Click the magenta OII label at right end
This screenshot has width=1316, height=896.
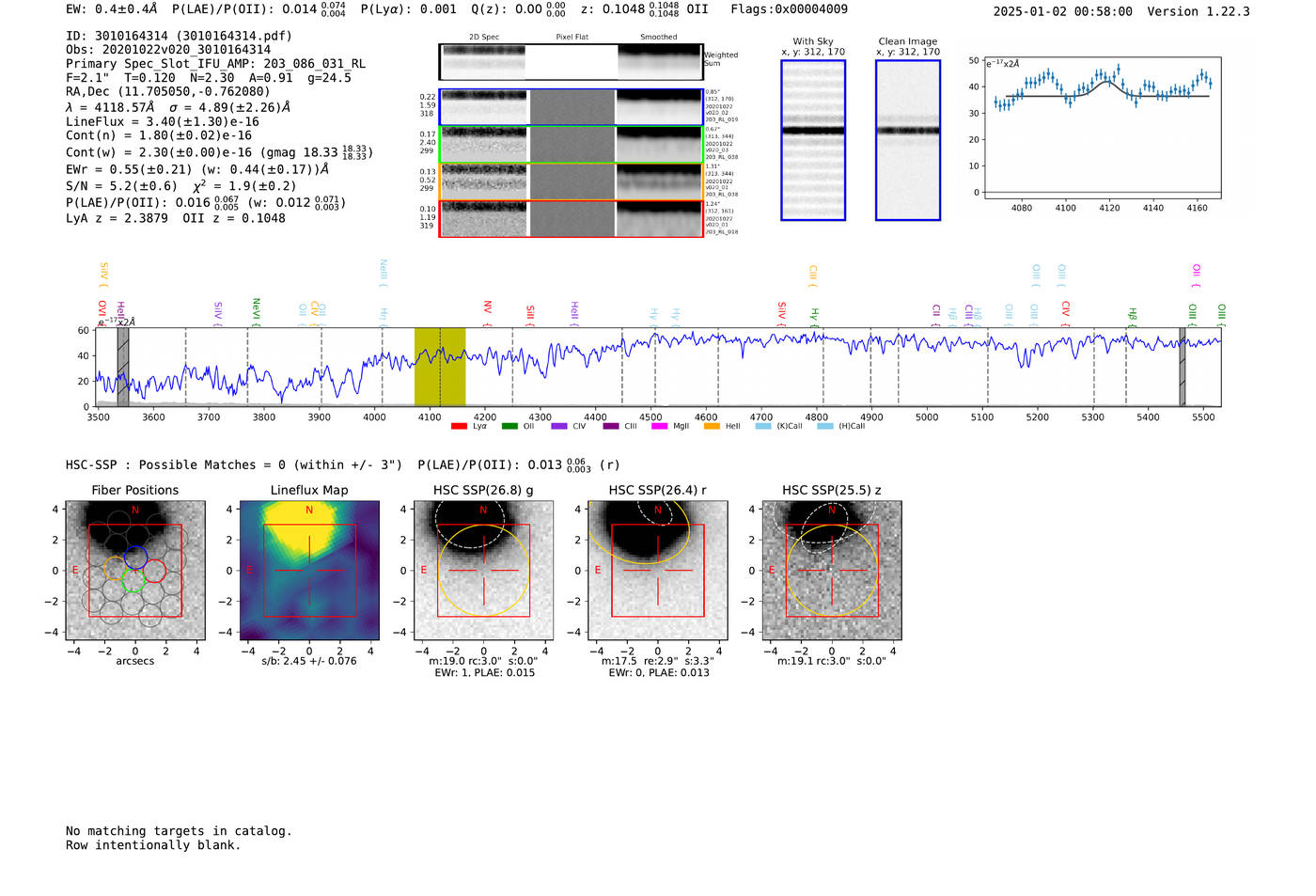[x=1196, y=275]
